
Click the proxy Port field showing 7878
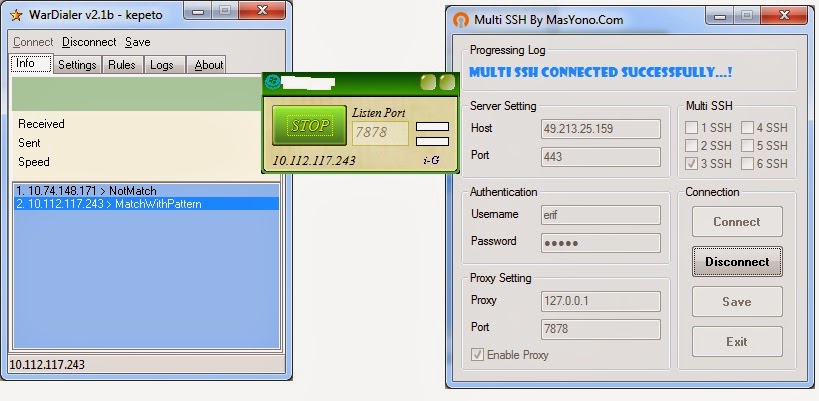pyautogui.click(x=601, y=329)
